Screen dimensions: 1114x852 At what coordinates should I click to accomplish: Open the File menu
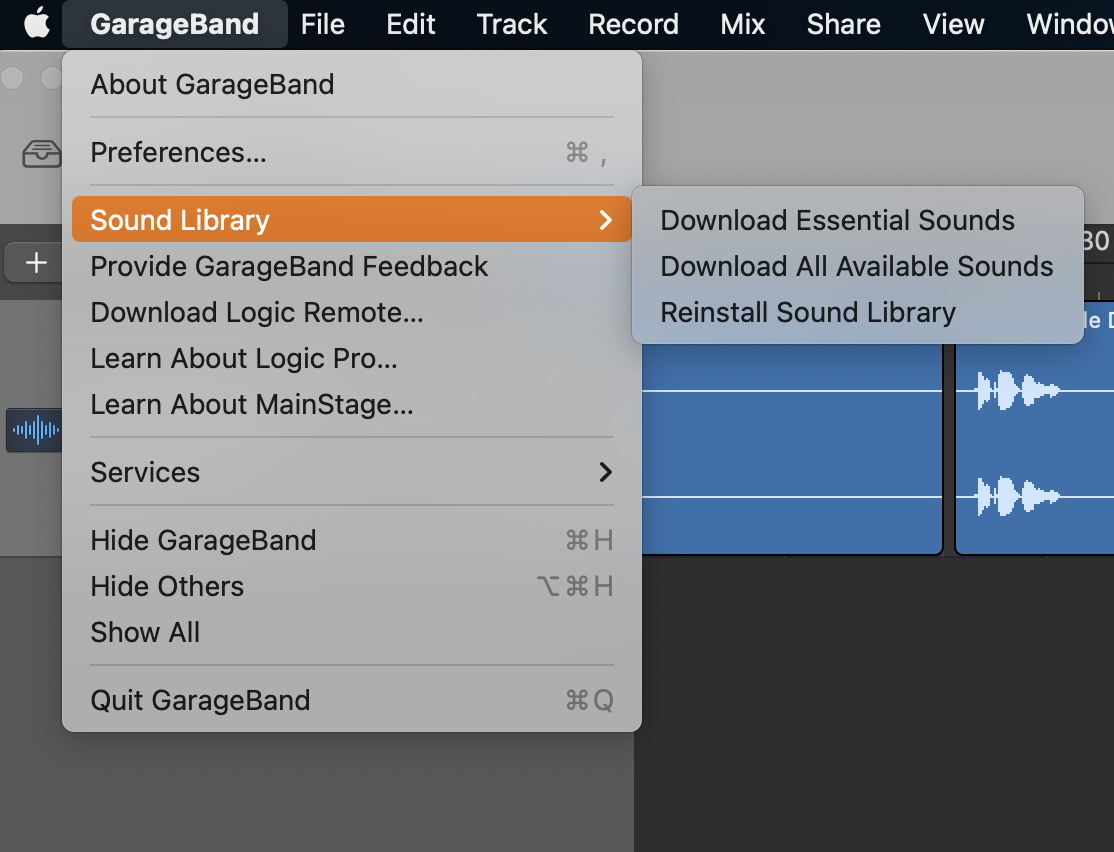click(323, 24)
